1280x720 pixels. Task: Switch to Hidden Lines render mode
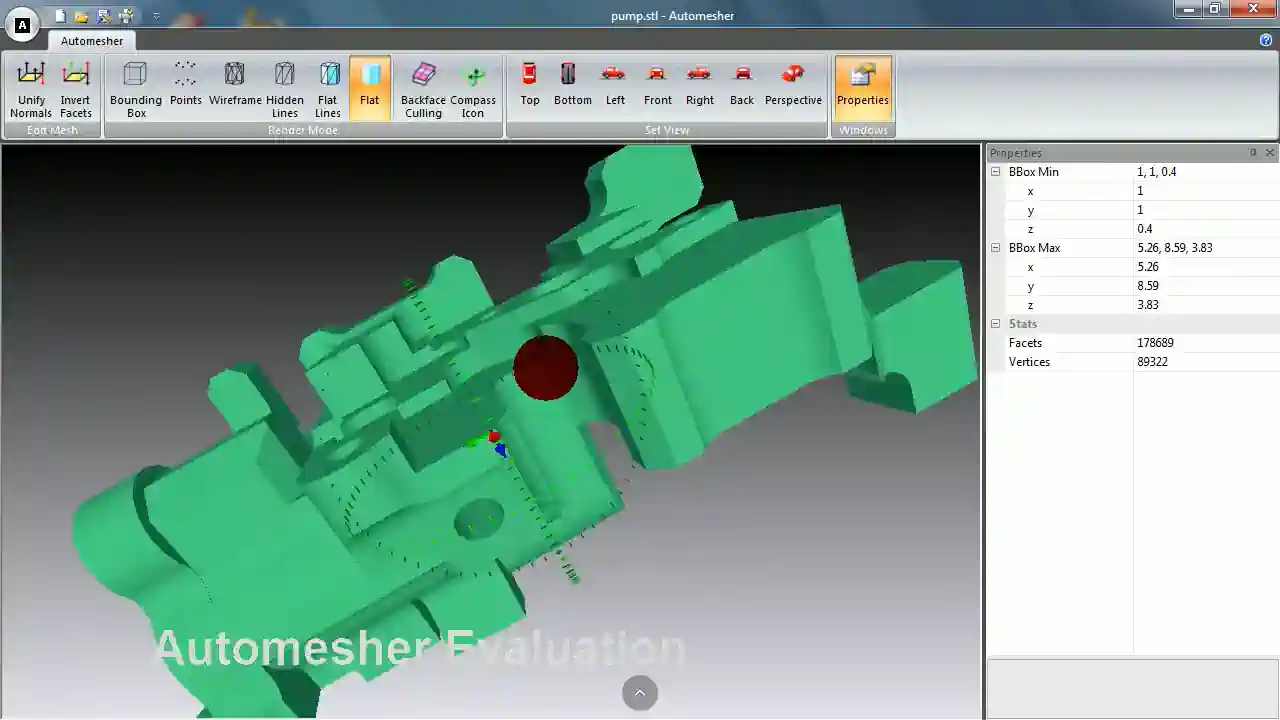[x=284, y=87]
